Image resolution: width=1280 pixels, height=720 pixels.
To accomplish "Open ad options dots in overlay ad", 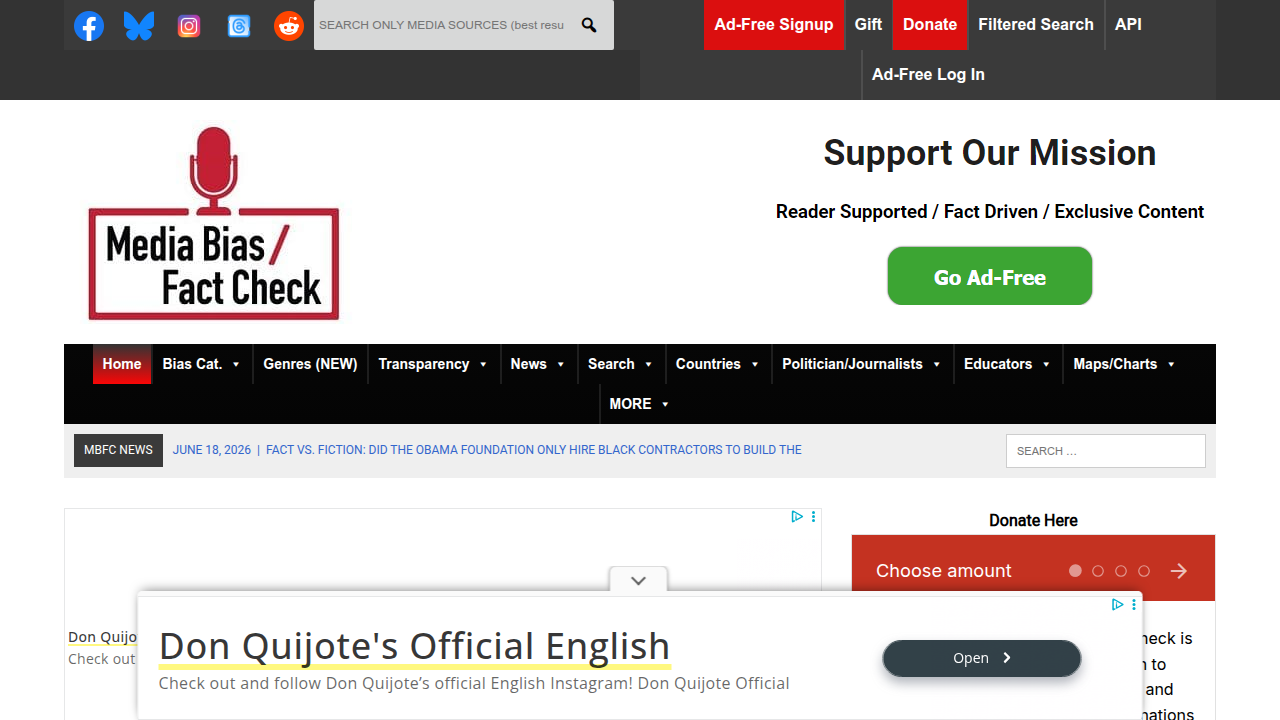I will pyautogui.click(x=1134, y=604).
